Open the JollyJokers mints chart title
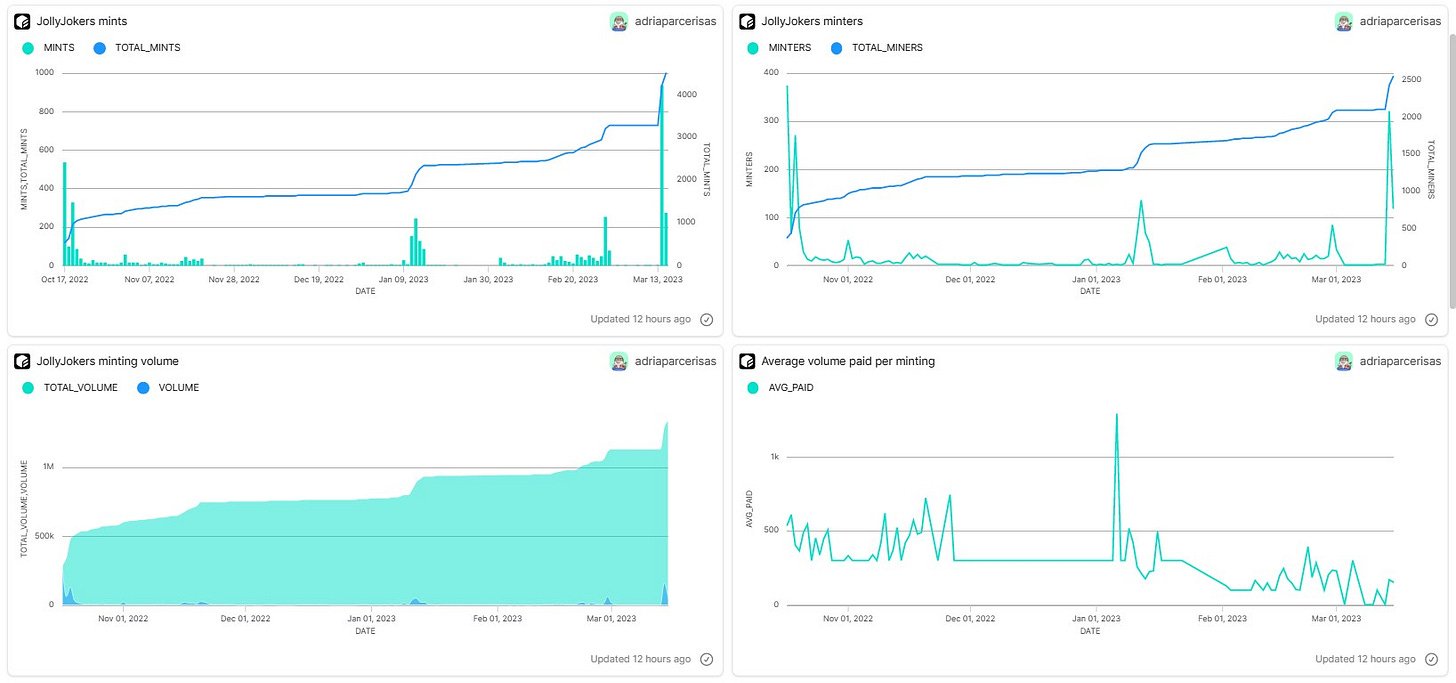Viewport: 1456px width, 683px height. pos(82,21)
